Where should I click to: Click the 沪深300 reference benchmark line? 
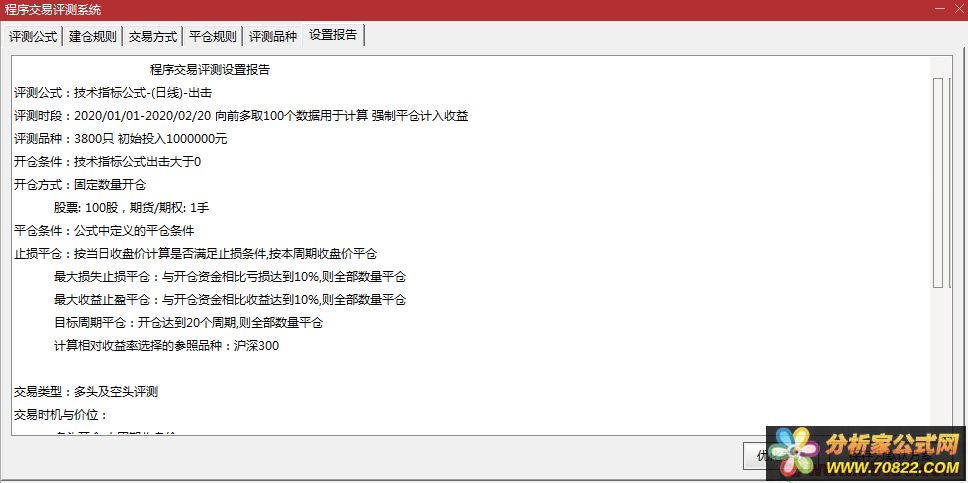click(166, 346)
